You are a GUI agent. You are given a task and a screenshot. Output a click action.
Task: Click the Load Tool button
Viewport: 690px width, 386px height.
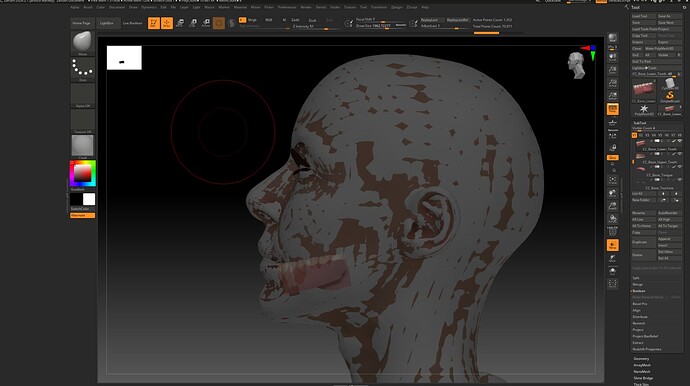click(x=643, y=16)
